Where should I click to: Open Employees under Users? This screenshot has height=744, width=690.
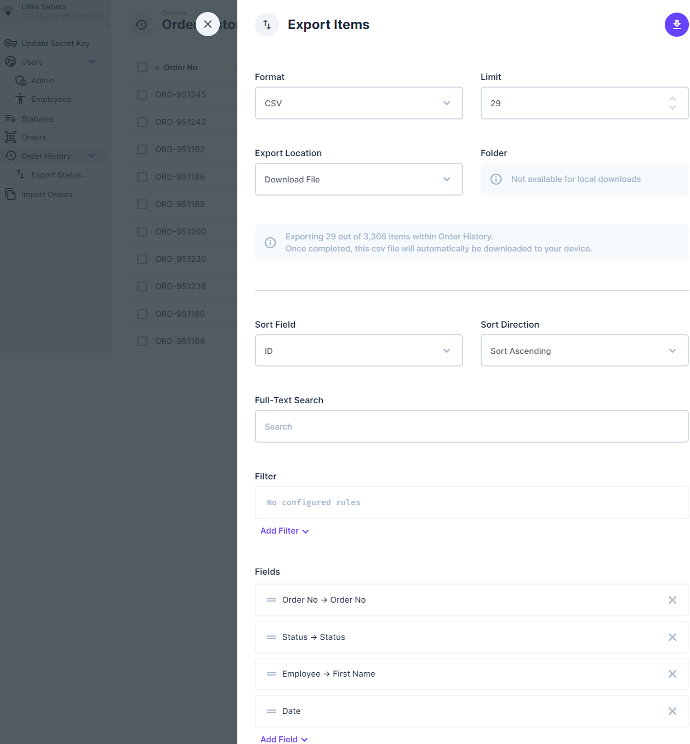51,99
